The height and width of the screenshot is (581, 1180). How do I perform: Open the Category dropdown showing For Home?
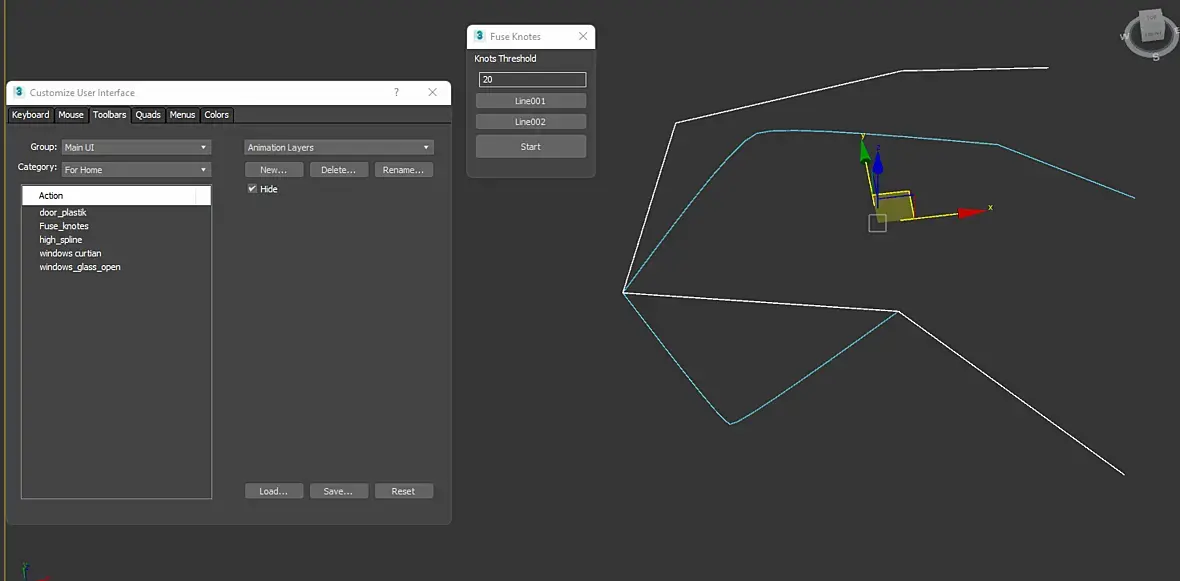135,169
